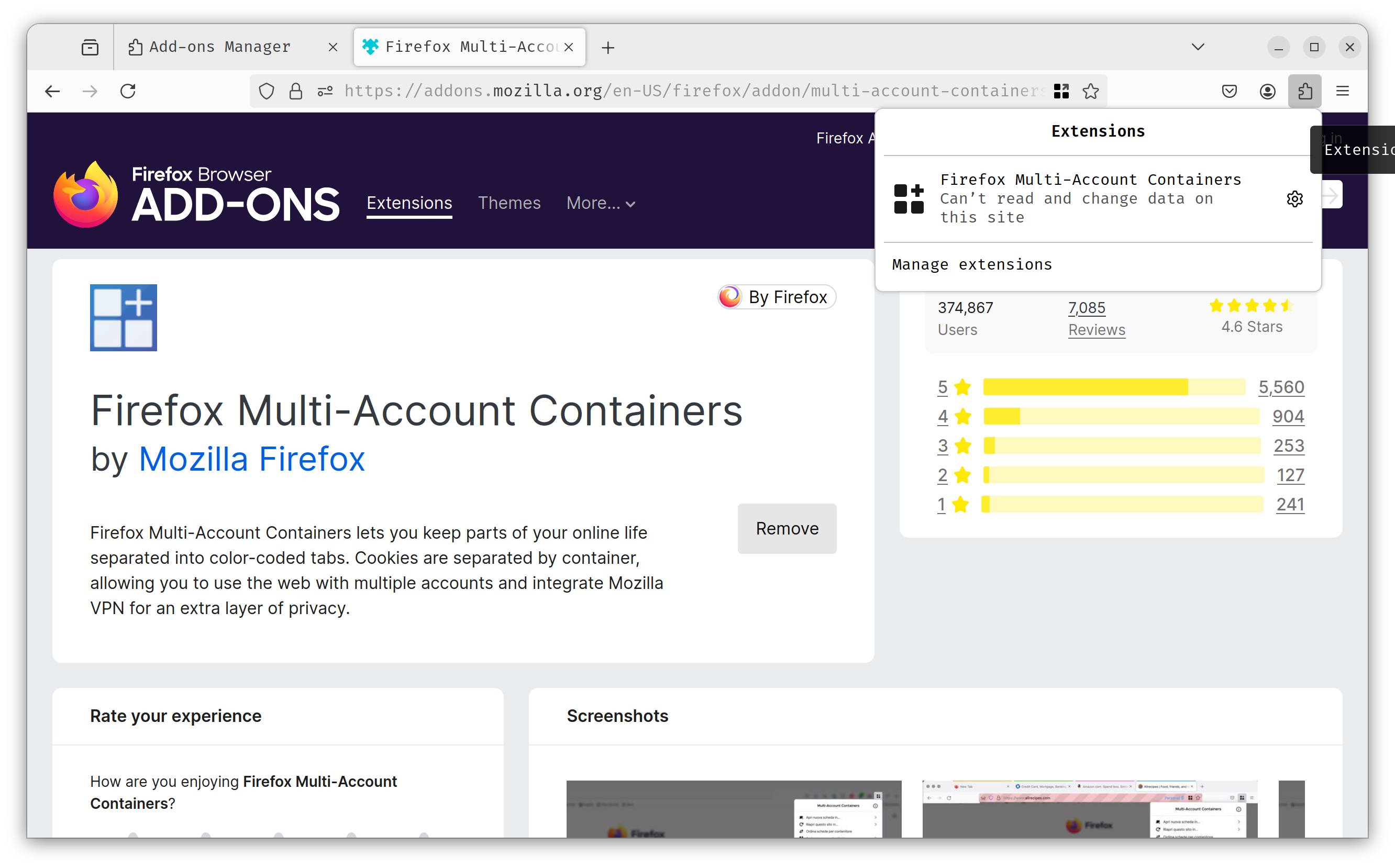Click the 4.6 star rating stars
This screenshot has width=1395, height=868.
(1251, 306)
